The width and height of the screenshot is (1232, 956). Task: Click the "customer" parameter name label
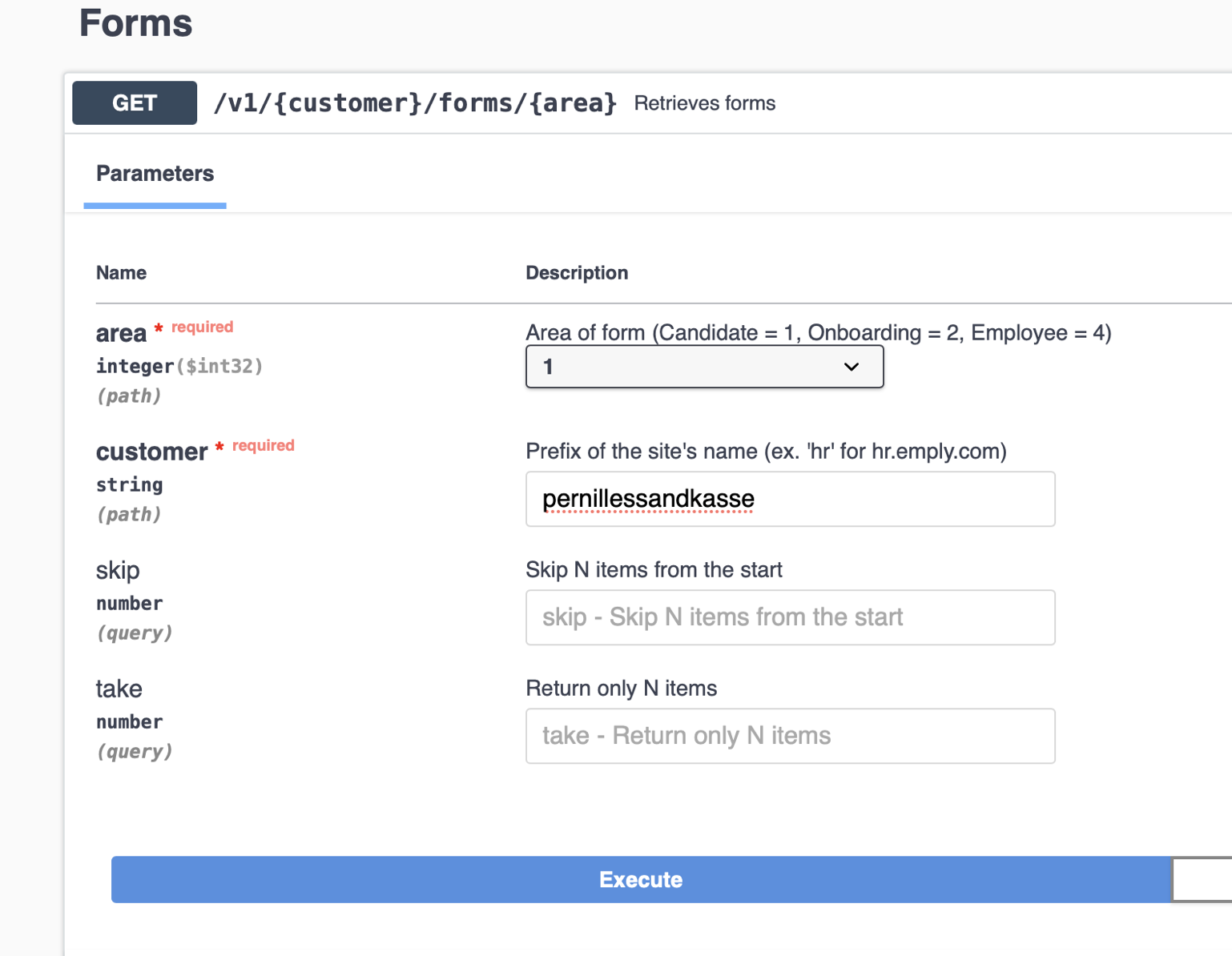coord(151,452)
